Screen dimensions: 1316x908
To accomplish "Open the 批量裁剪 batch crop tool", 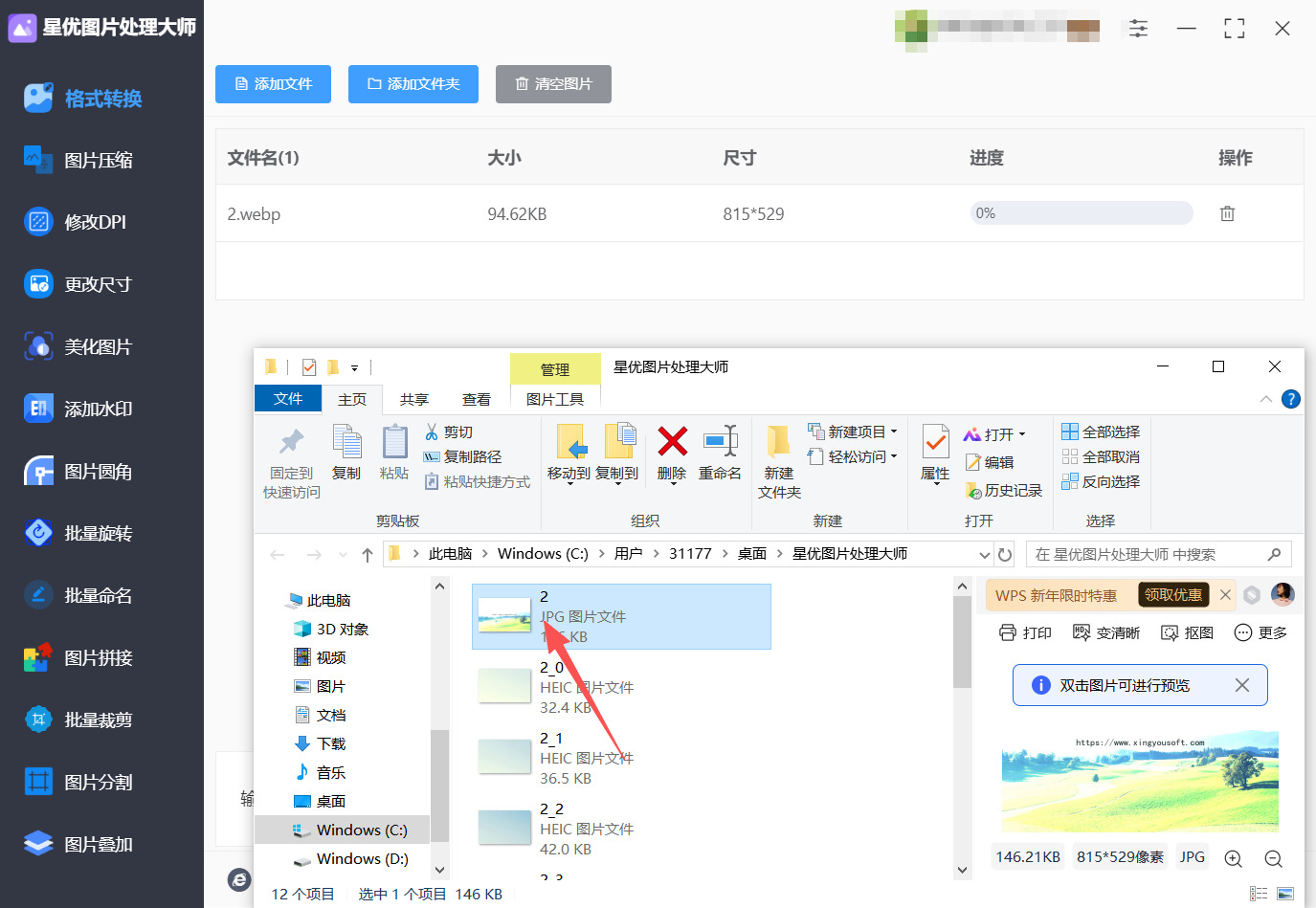I will 78,720.
